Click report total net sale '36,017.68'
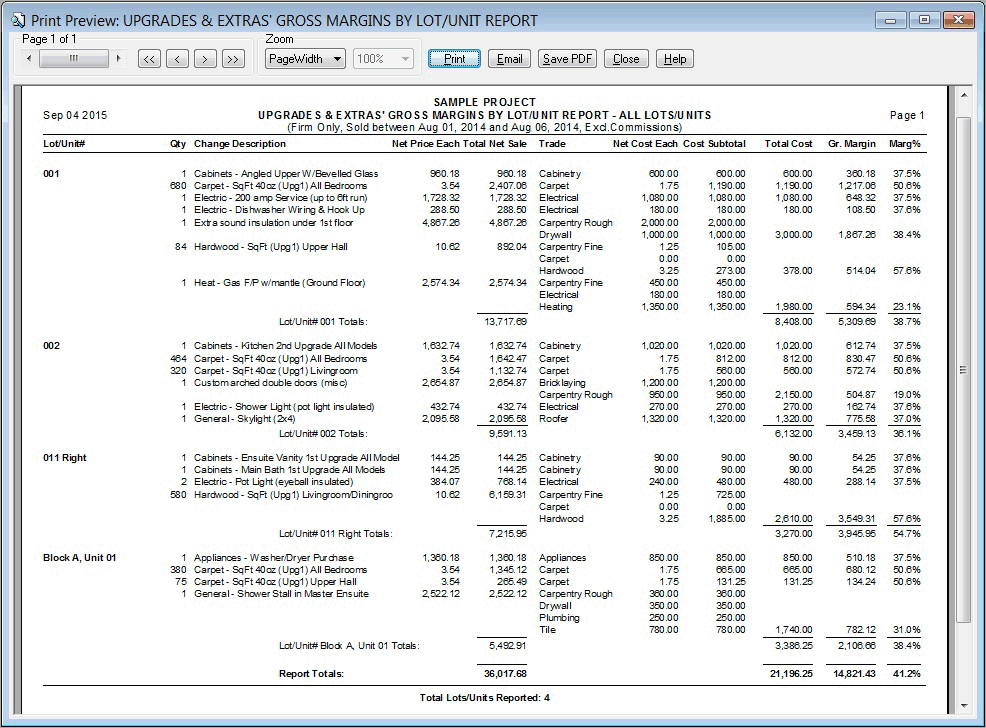This screenshot has height=728, width=986. coord(506,674)
